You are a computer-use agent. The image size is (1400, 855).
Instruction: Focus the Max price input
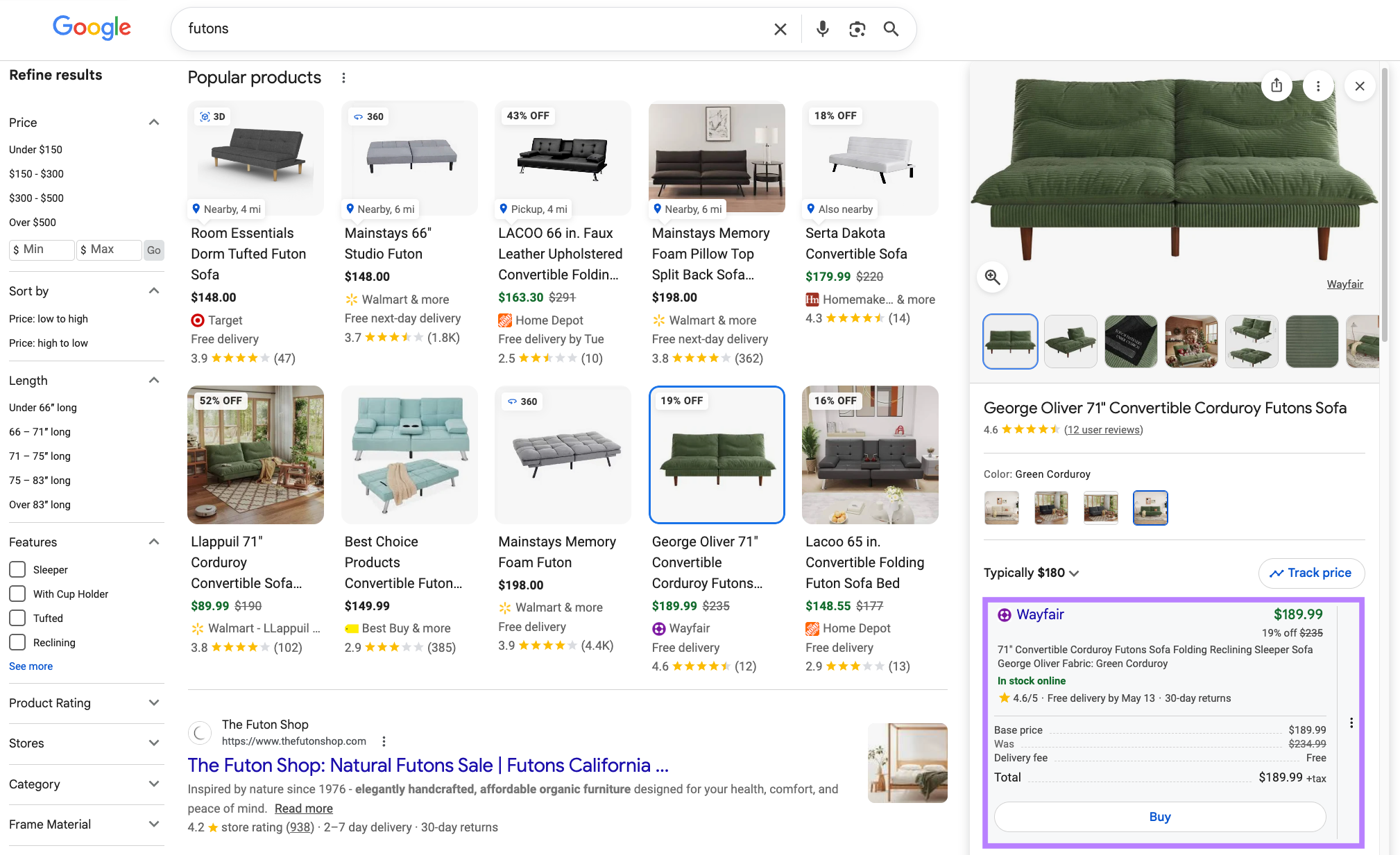pyautogui.click(x=109, y=250)
